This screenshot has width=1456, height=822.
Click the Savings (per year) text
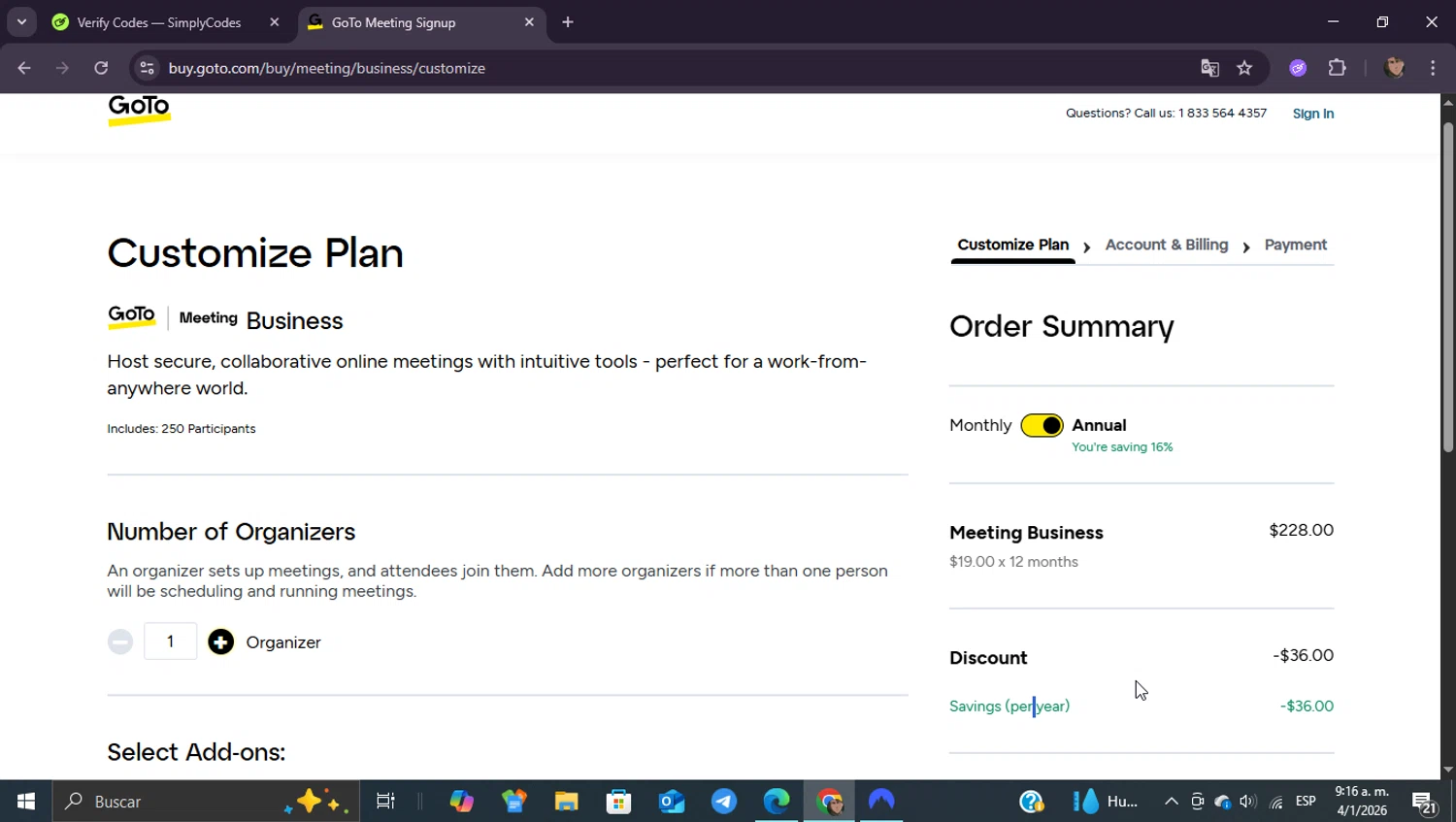(1009, 707)
